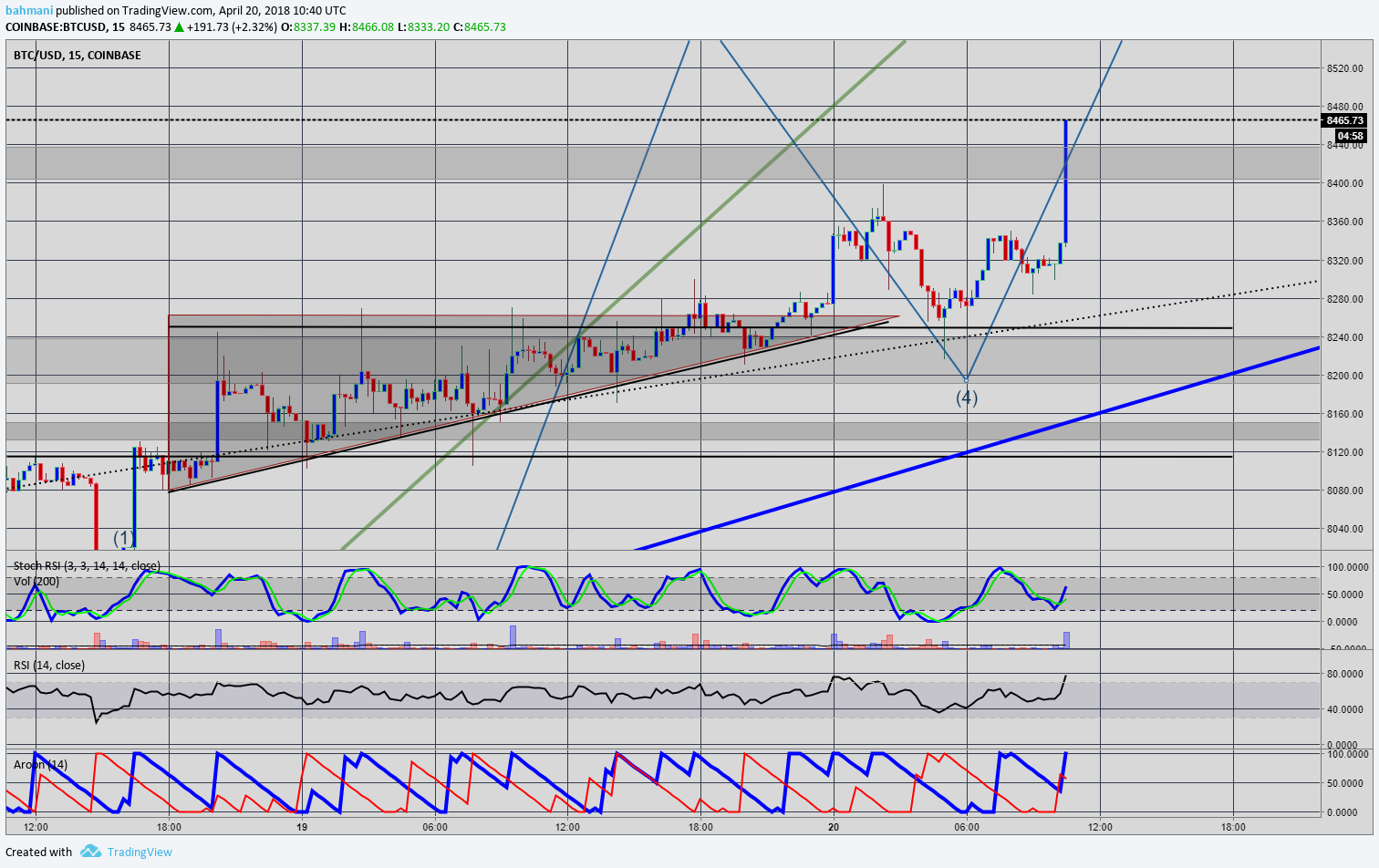Click the 8520.00 price axis label
The width and height of the screenshot is (1379, 868).
1345,68
